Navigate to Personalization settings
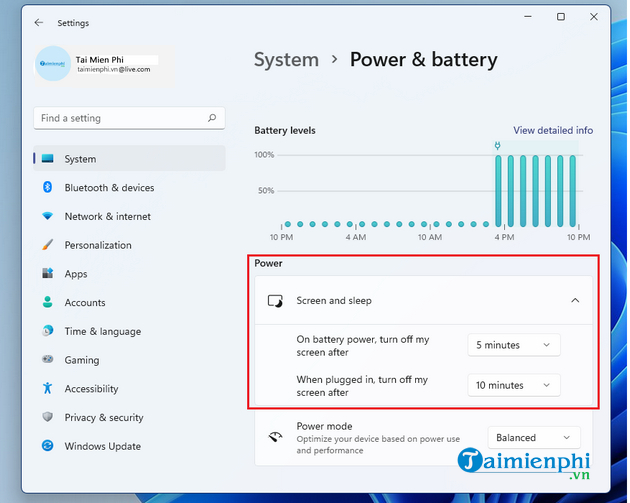 pos(129,245)
